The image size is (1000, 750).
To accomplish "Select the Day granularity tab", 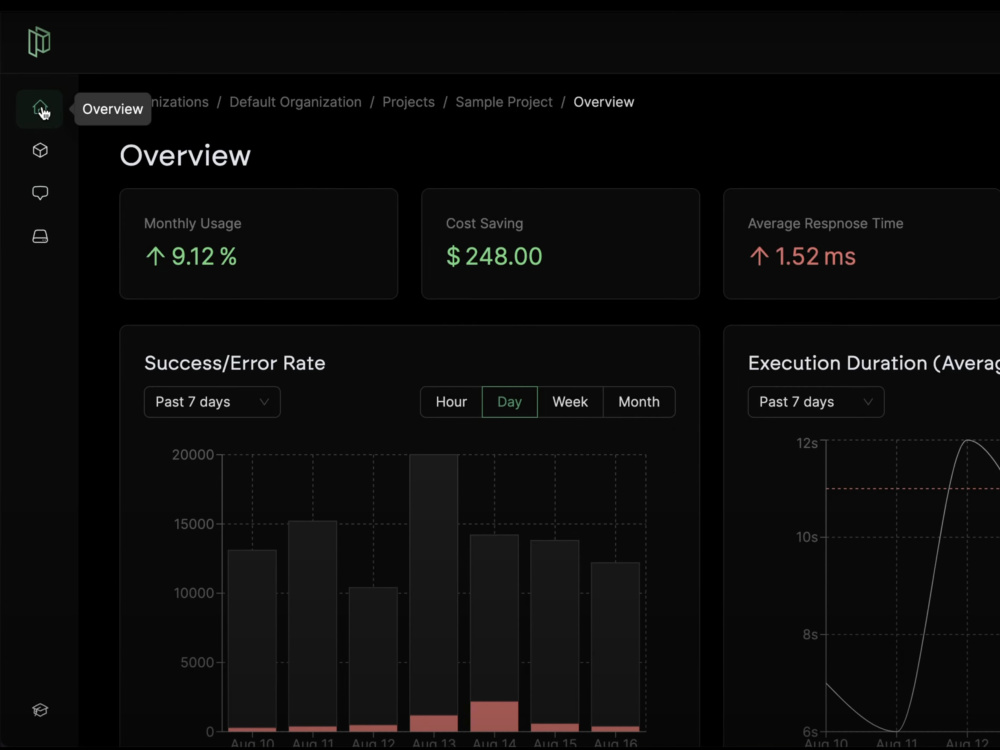I will click(x=510, y=402).
